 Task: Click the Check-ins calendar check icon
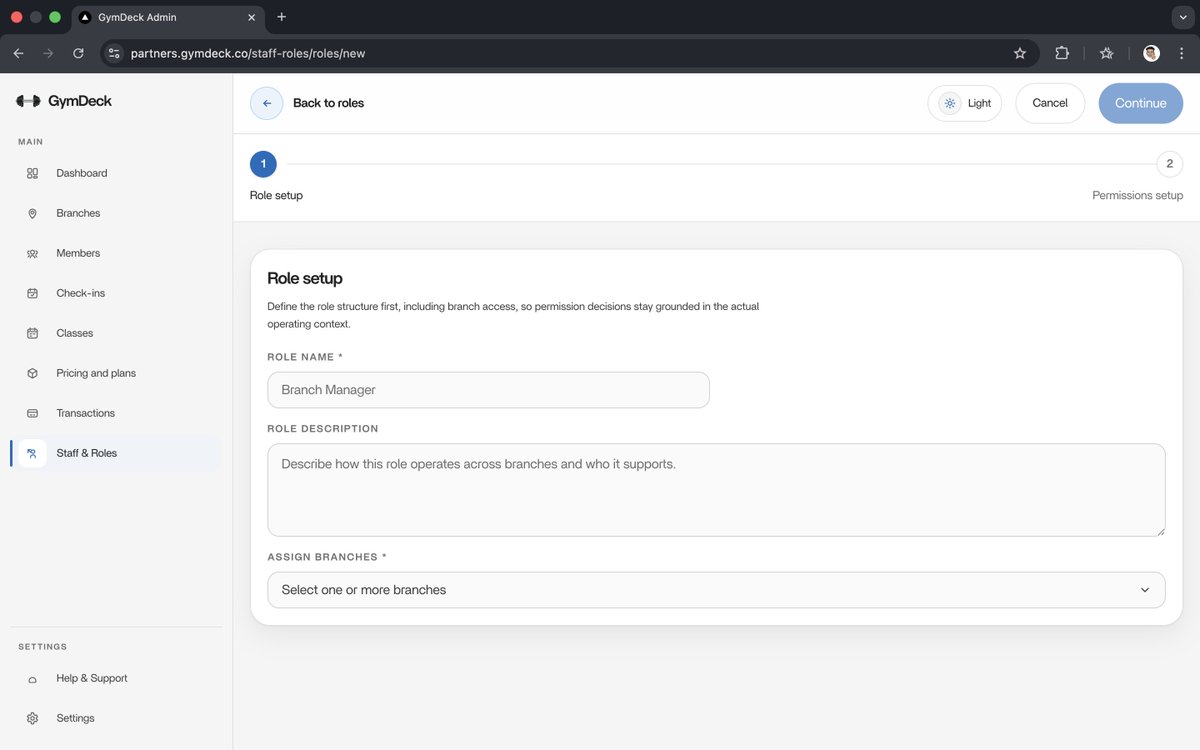(32, 293)
